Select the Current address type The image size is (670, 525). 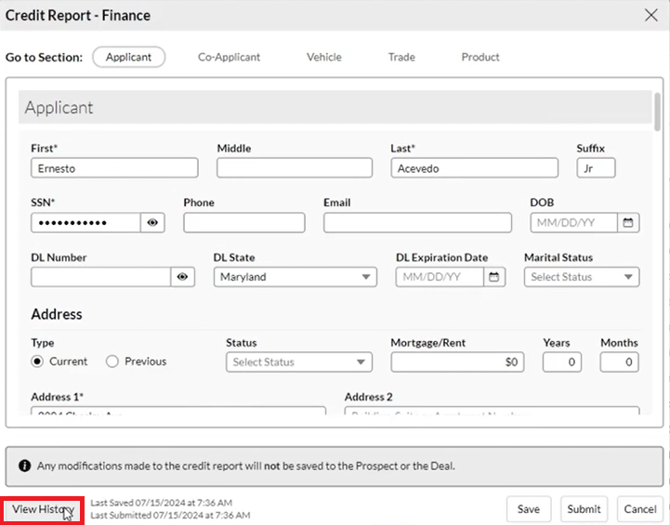(38, 361)
